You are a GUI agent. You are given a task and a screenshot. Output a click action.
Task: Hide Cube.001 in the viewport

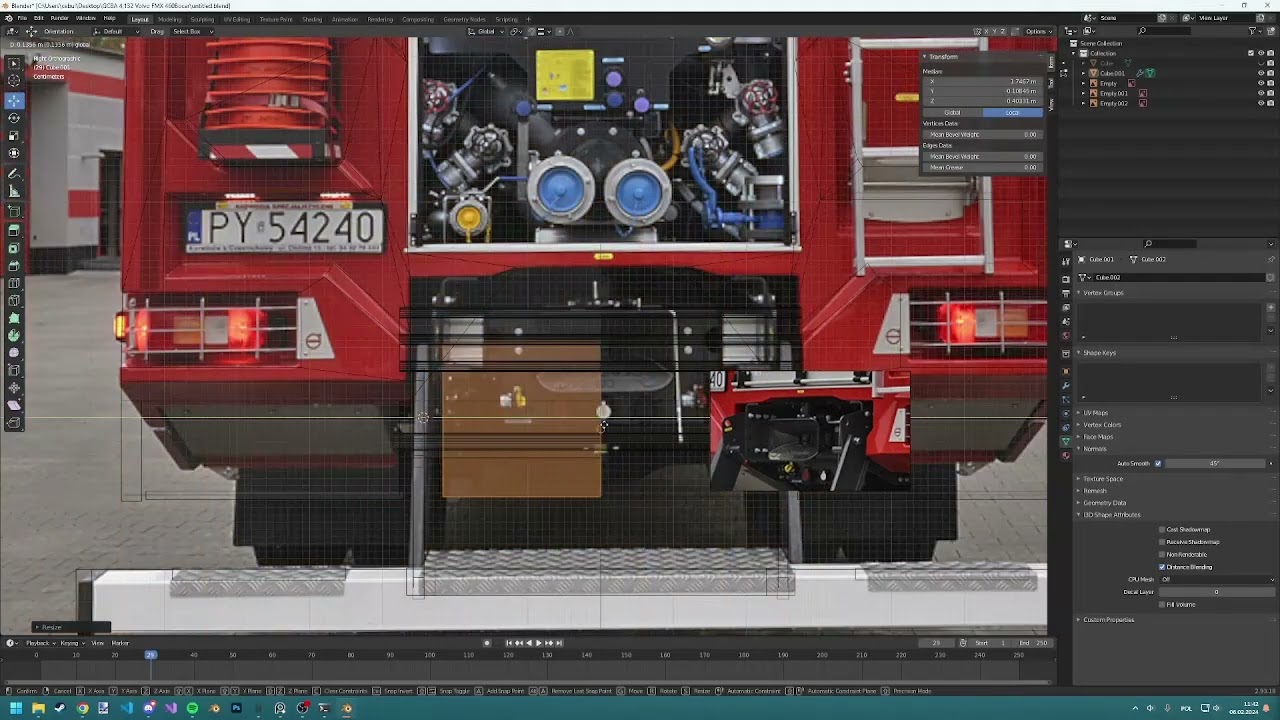(x=1260, y=73)
